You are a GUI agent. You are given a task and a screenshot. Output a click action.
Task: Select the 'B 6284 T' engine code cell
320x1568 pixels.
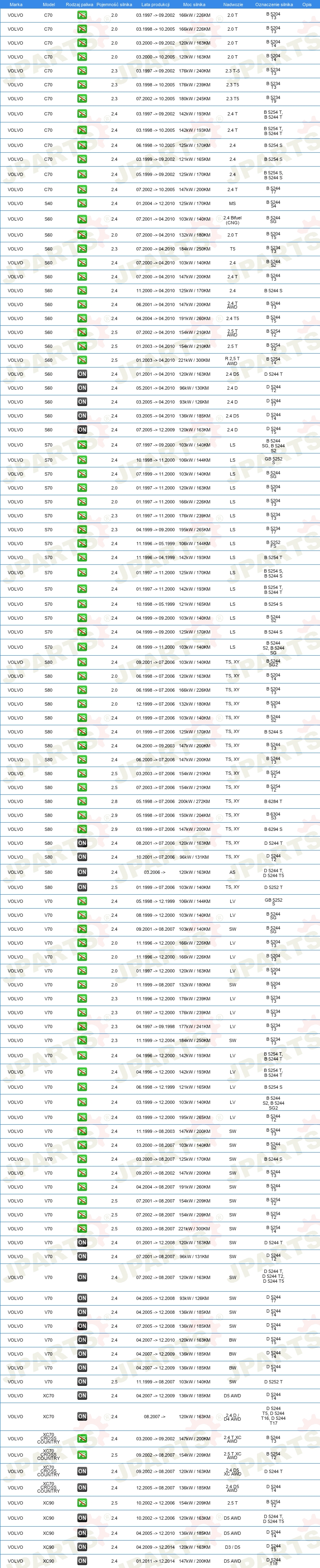point(273,802)
